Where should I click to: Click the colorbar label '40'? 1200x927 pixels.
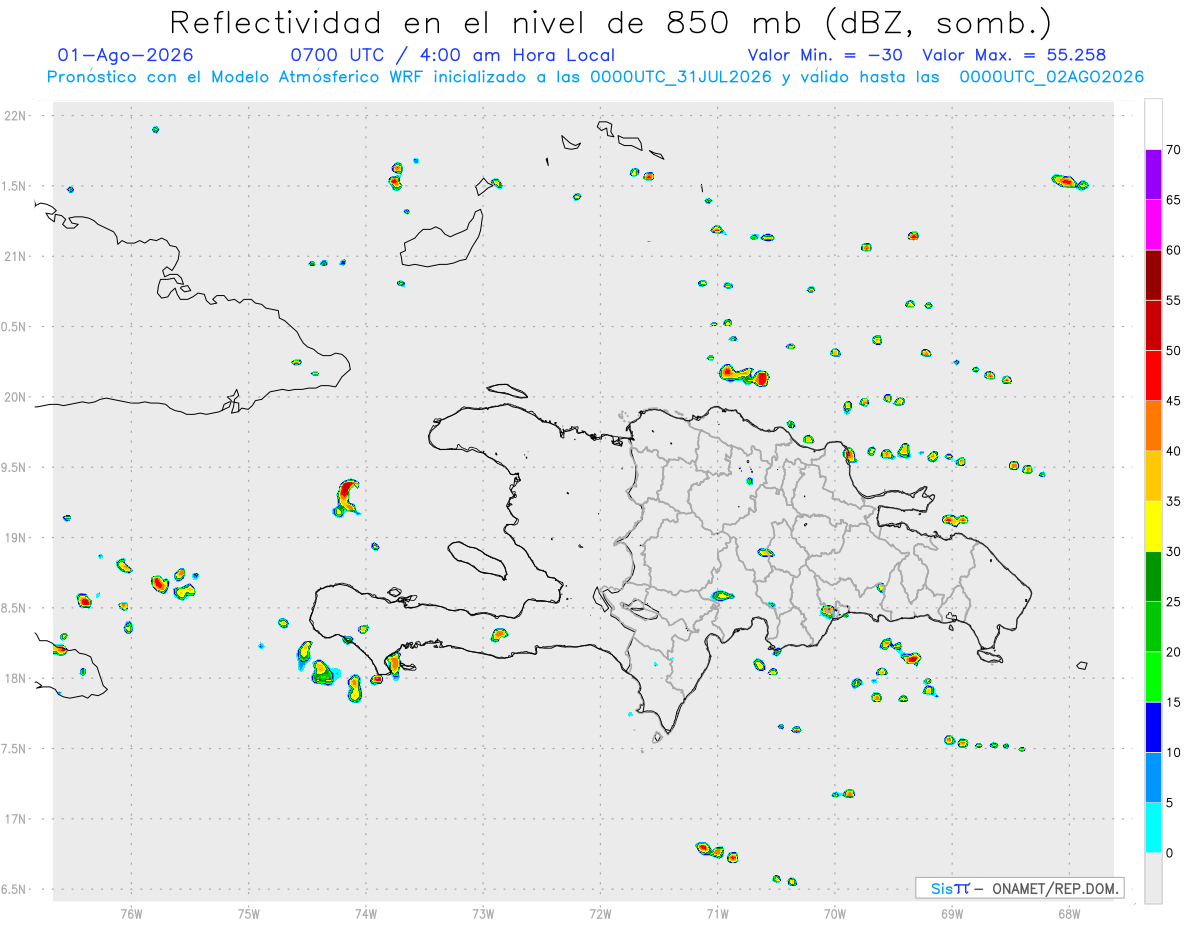click(1174, 451)
